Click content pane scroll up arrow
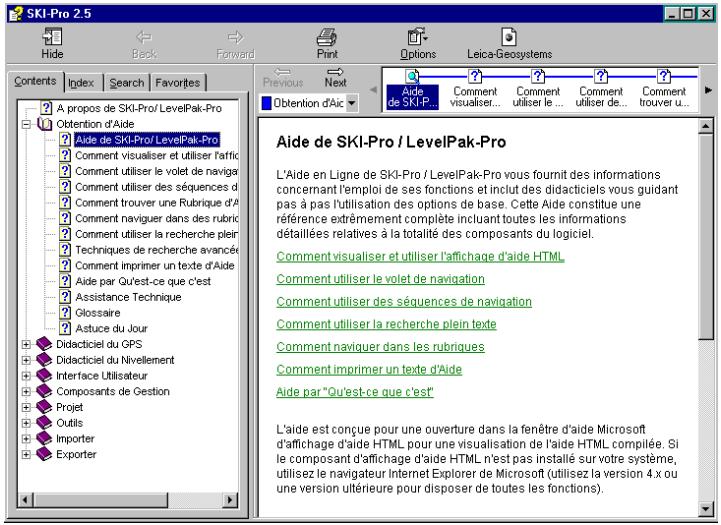Viewport: 721px width, 525px height. [x=705, y=126]
